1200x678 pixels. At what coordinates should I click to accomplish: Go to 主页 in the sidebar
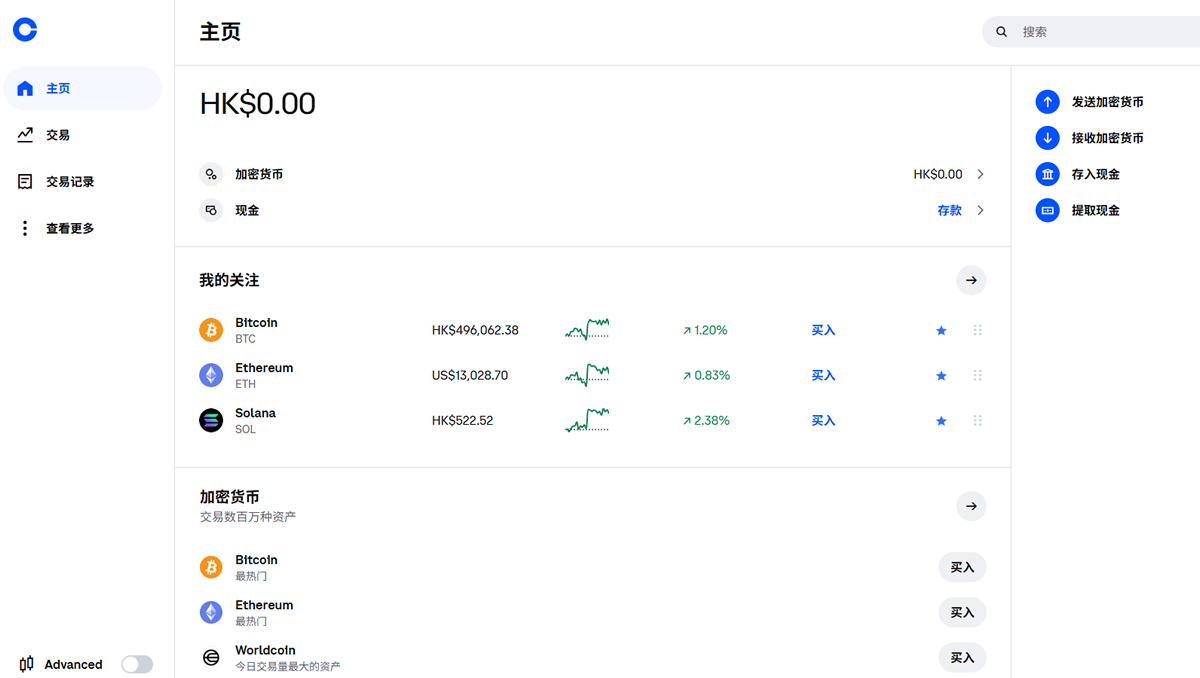83,88
